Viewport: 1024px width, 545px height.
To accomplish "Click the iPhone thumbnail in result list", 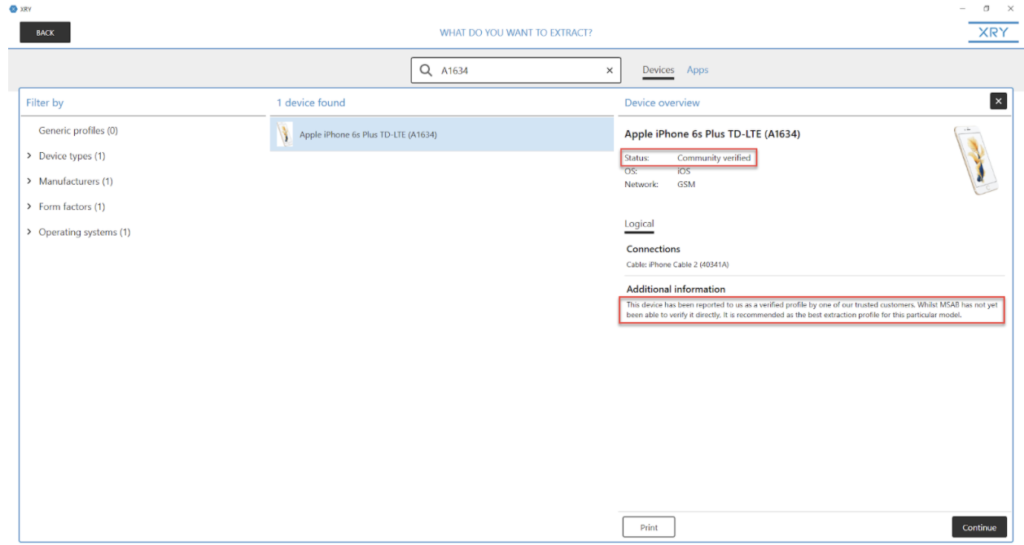I will click(285, 134).
